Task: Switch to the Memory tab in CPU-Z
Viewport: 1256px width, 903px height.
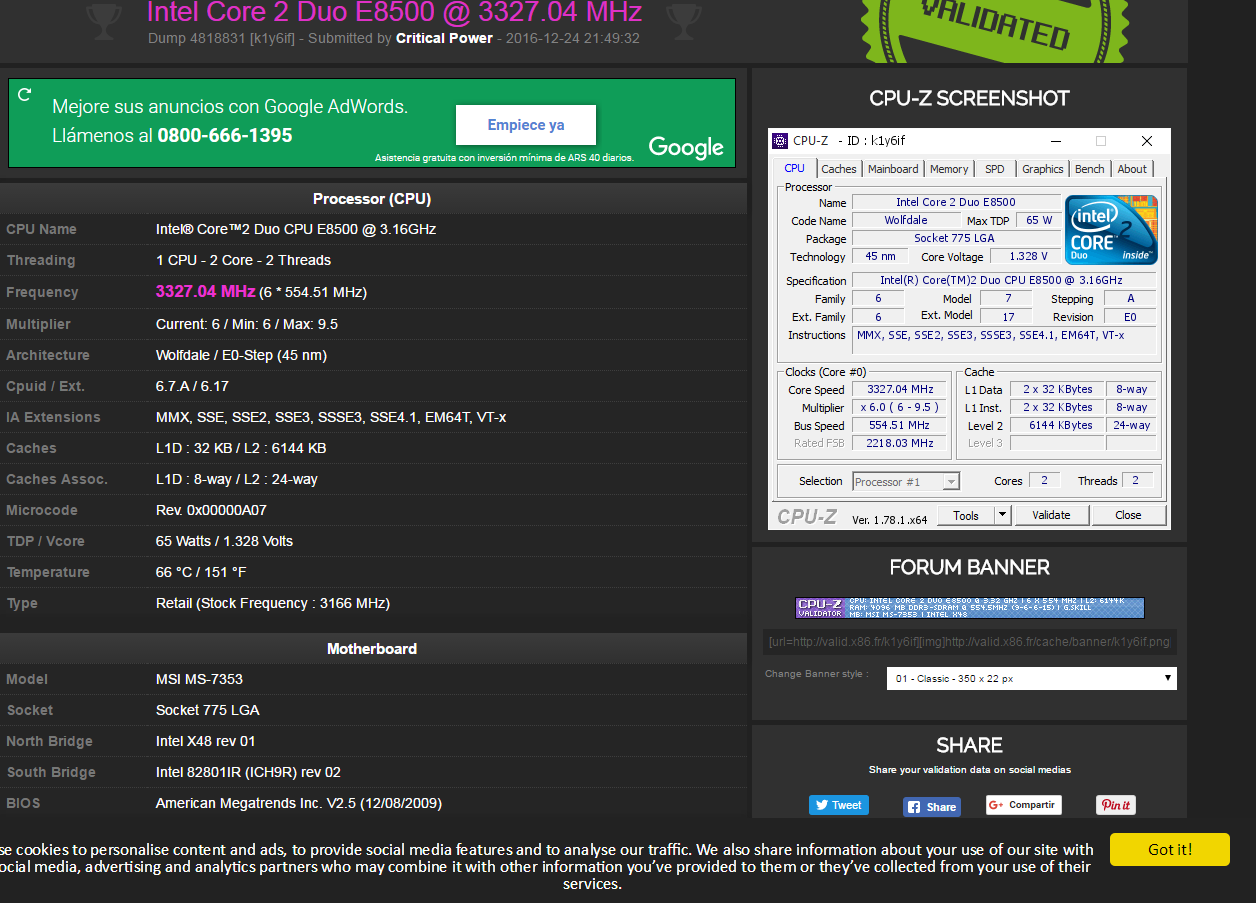Action: 948,169
